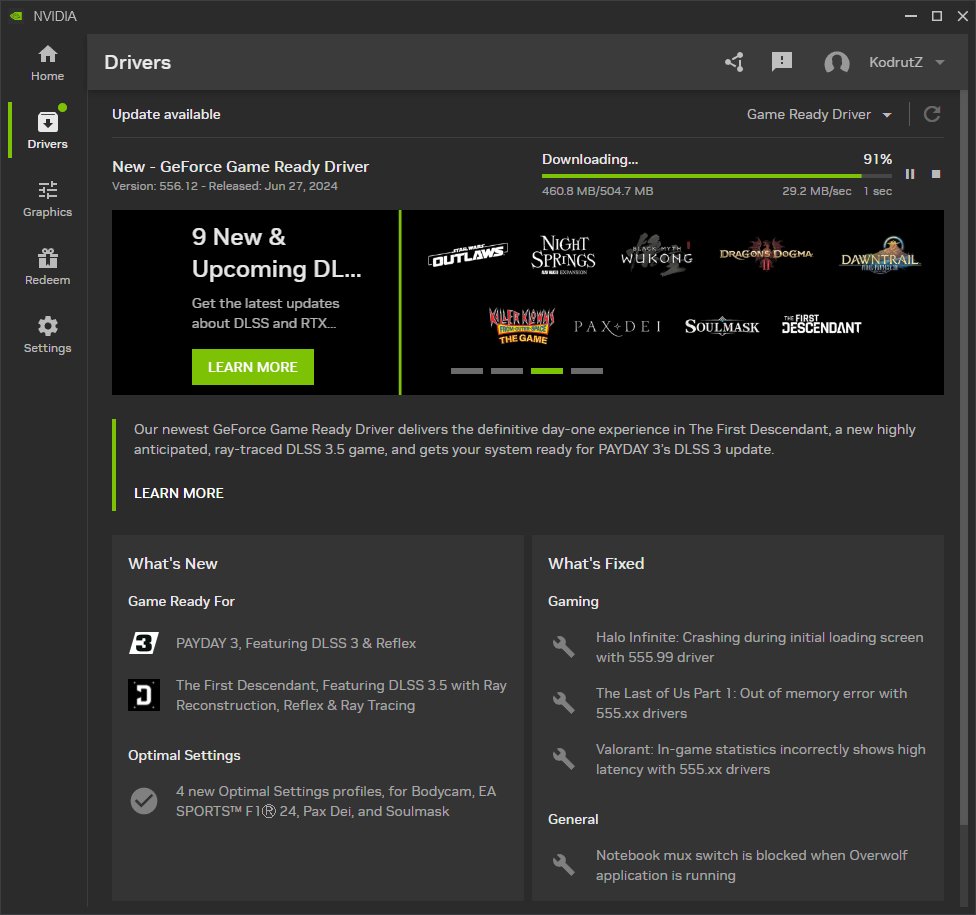Click the Black Myth Wukong logo
The width and height of the screenshot is (976, 915).
(657, 254)
